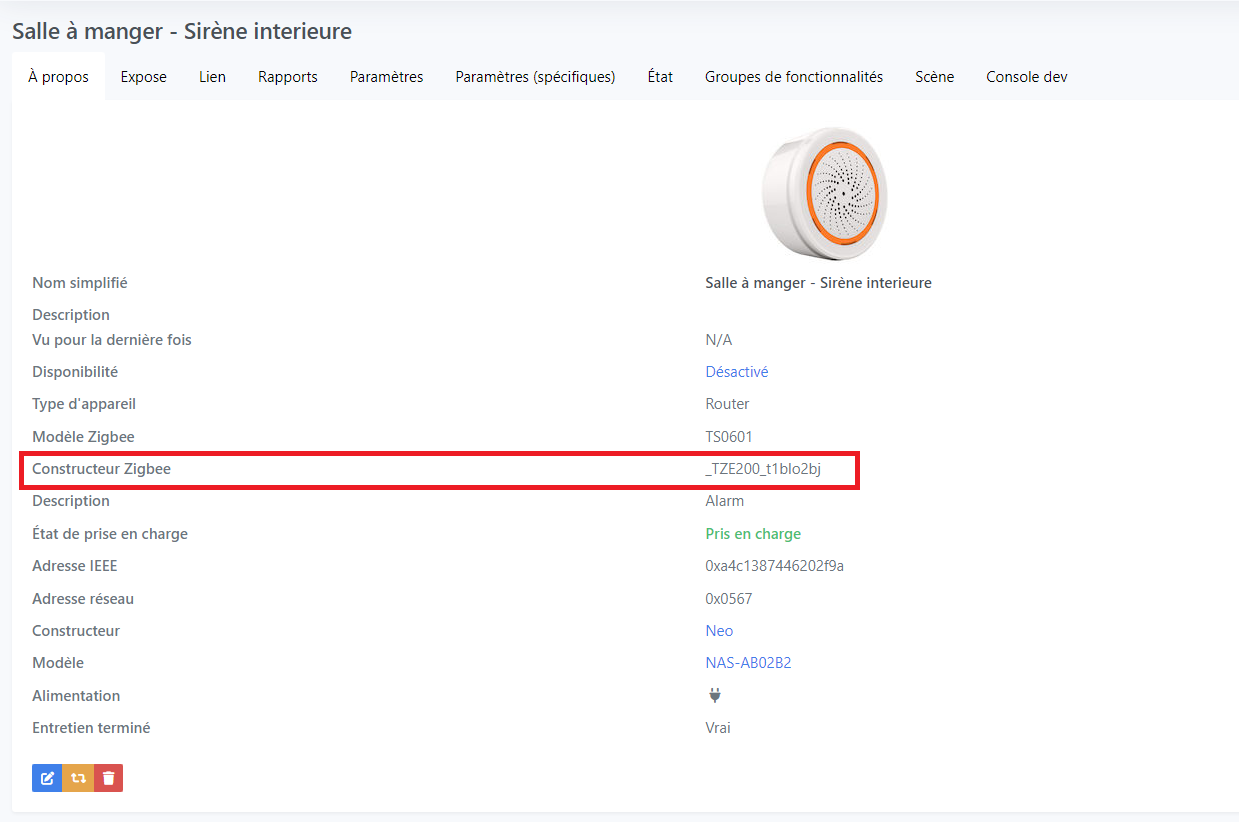Click the N/A last seen value

click(x=719, y=340)
